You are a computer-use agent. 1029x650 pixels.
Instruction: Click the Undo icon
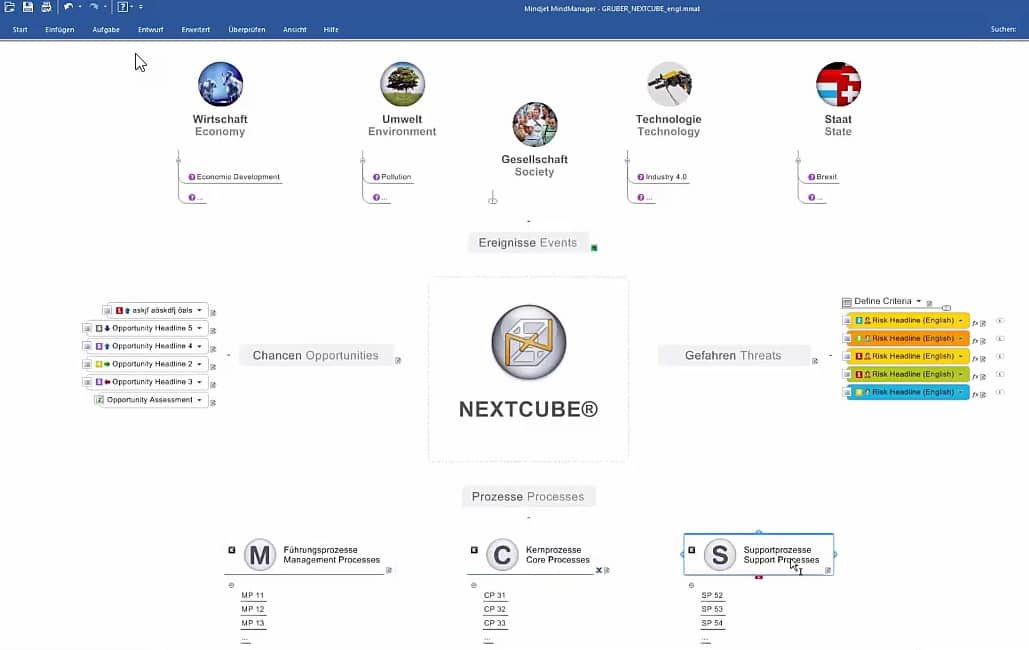67,8
